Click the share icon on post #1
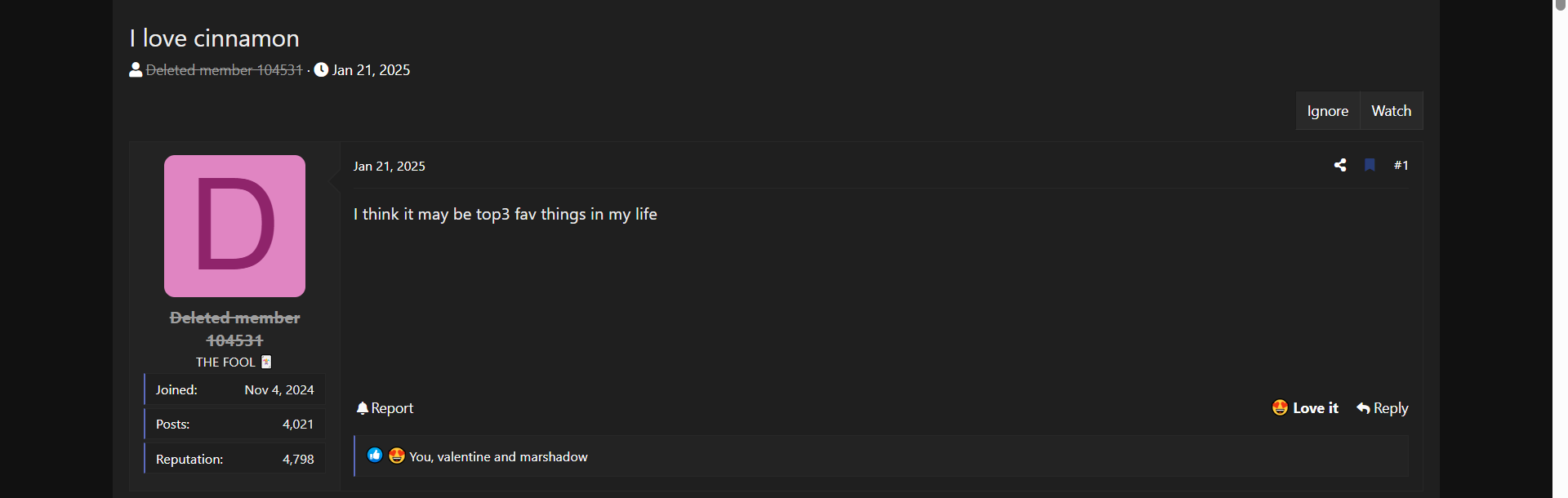 click(1340, 165)
